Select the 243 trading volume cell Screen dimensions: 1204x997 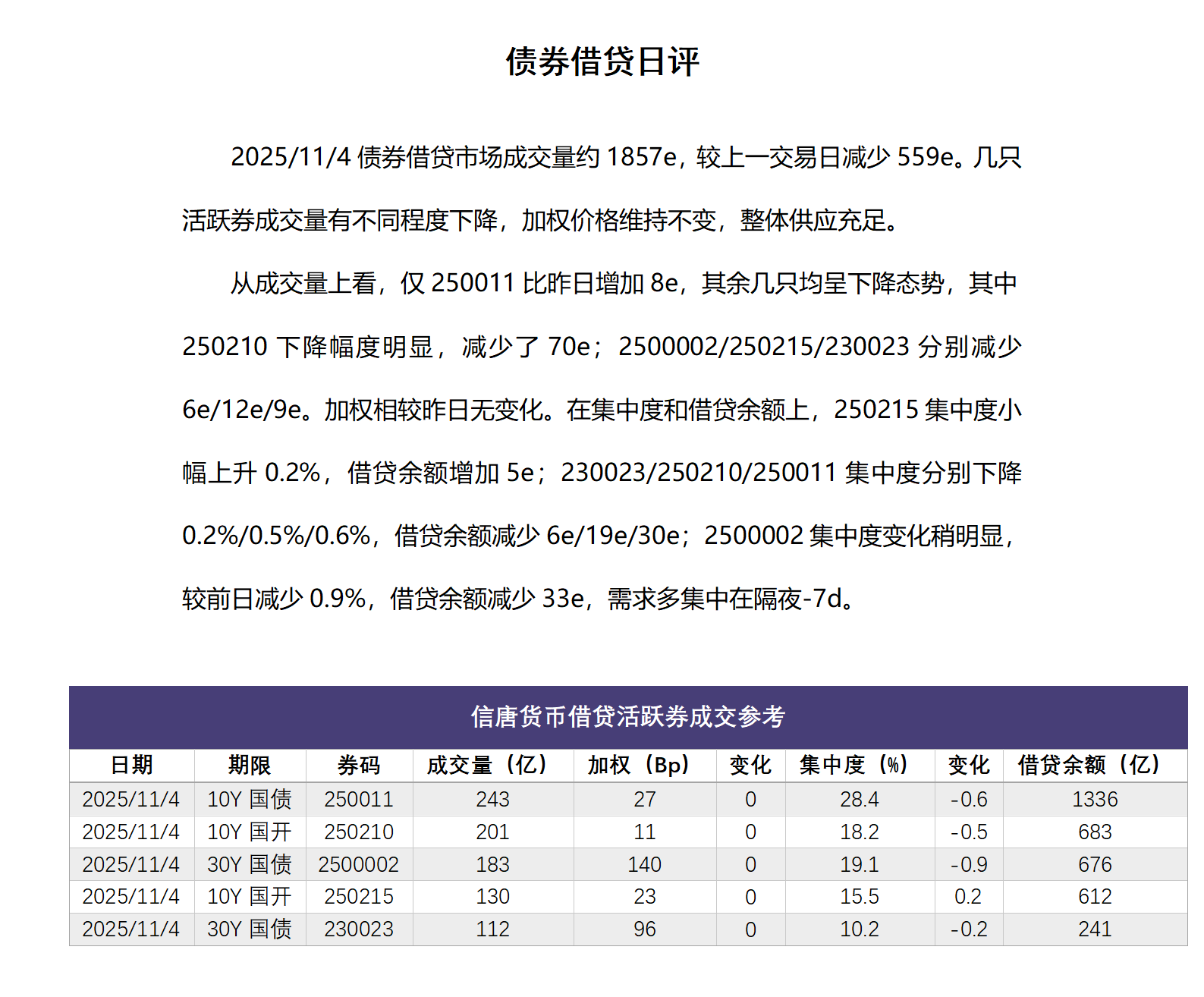[492, 799]
